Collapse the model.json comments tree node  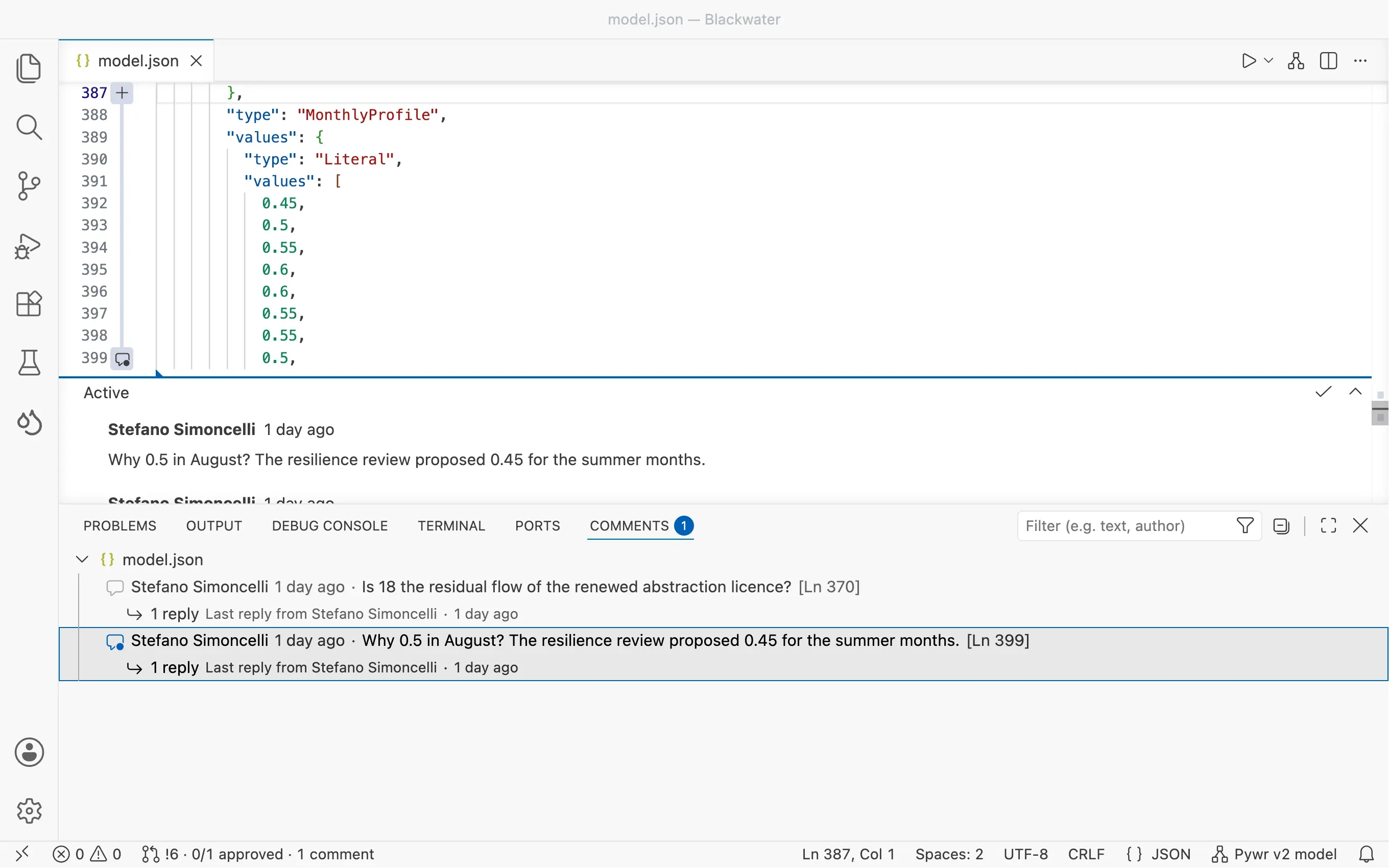[x=82, y=559]
